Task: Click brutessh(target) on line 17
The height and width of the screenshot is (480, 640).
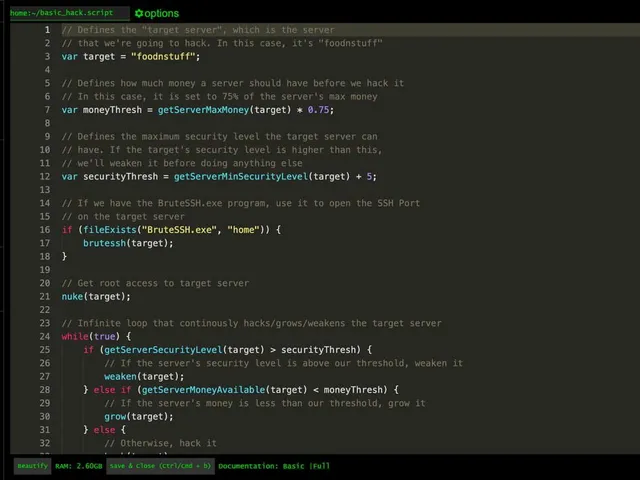Action: [x=128, y=243]
